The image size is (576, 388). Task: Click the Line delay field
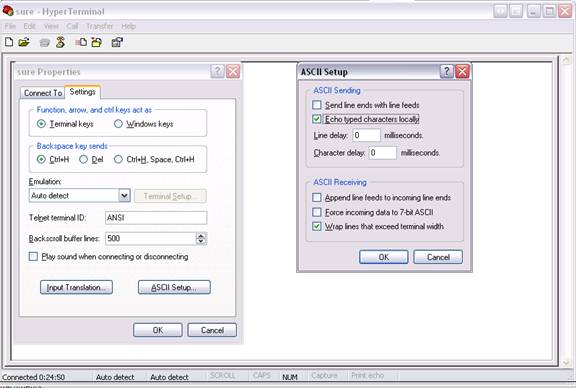coord(366,135)
